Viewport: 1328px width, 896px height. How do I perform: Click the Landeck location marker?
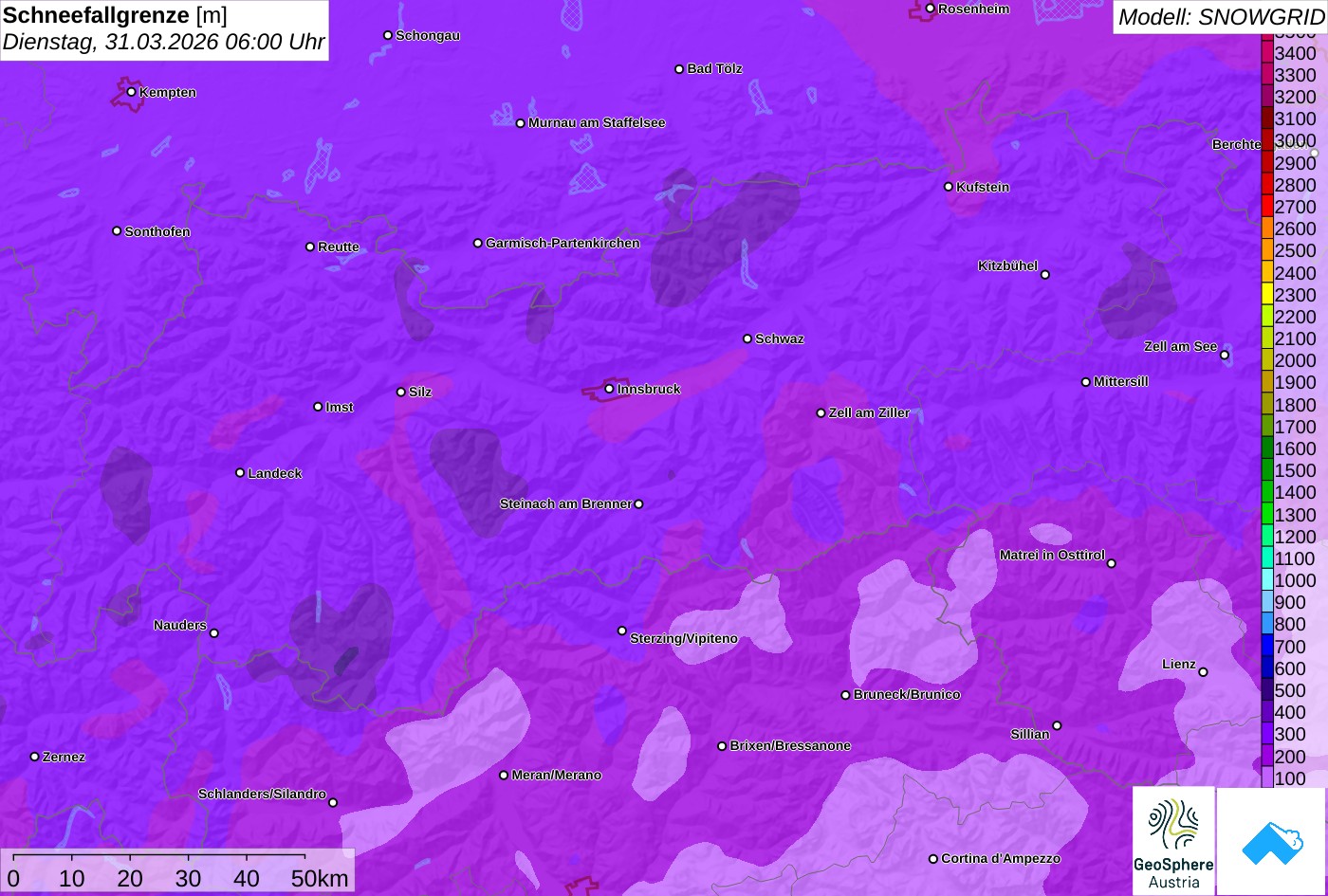tap(240, 473)
